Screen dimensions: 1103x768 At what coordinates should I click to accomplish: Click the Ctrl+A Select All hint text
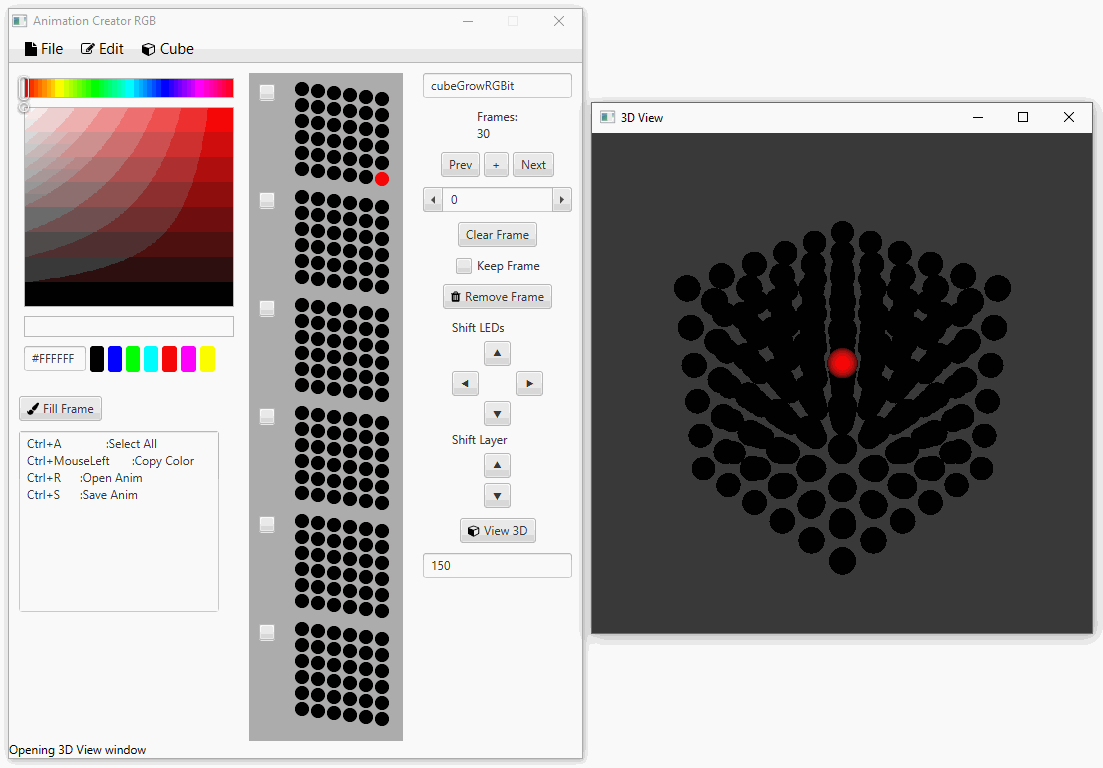click(91, 444)
